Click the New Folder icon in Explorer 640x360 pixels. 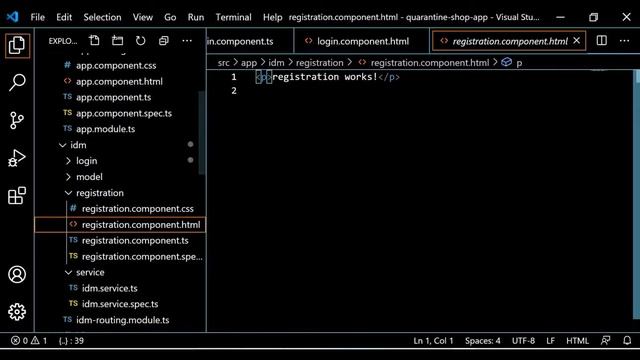118,40
